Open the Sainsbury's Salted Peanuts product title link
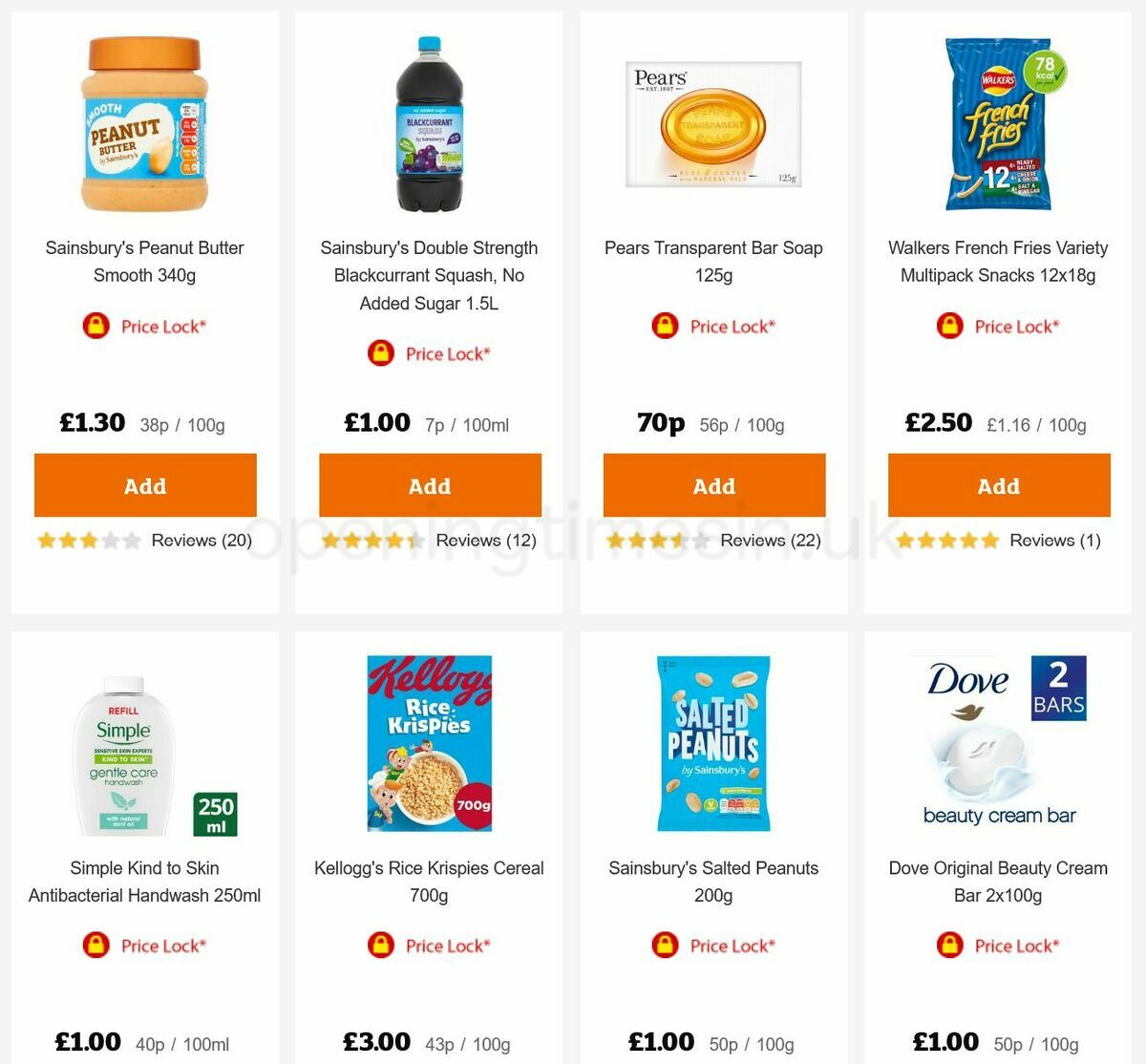 click(x=713, y=882)
